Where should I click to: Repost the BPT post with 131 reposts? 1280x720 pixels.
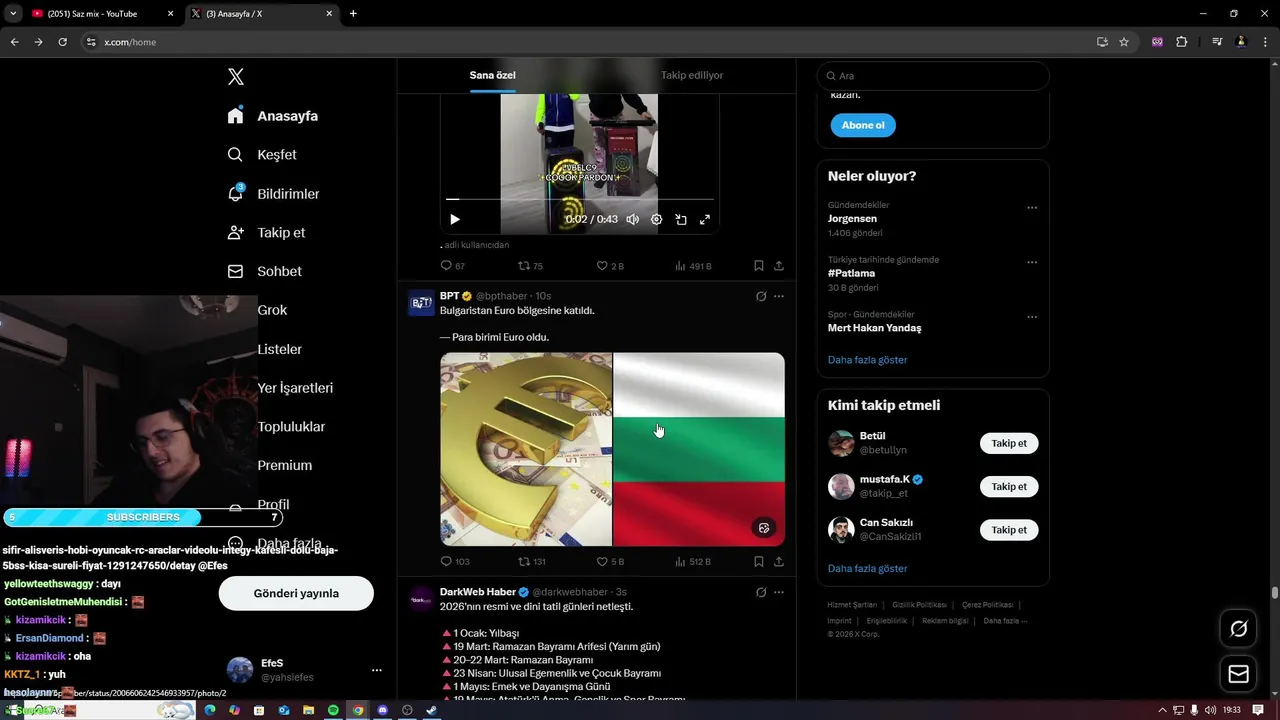532,562
